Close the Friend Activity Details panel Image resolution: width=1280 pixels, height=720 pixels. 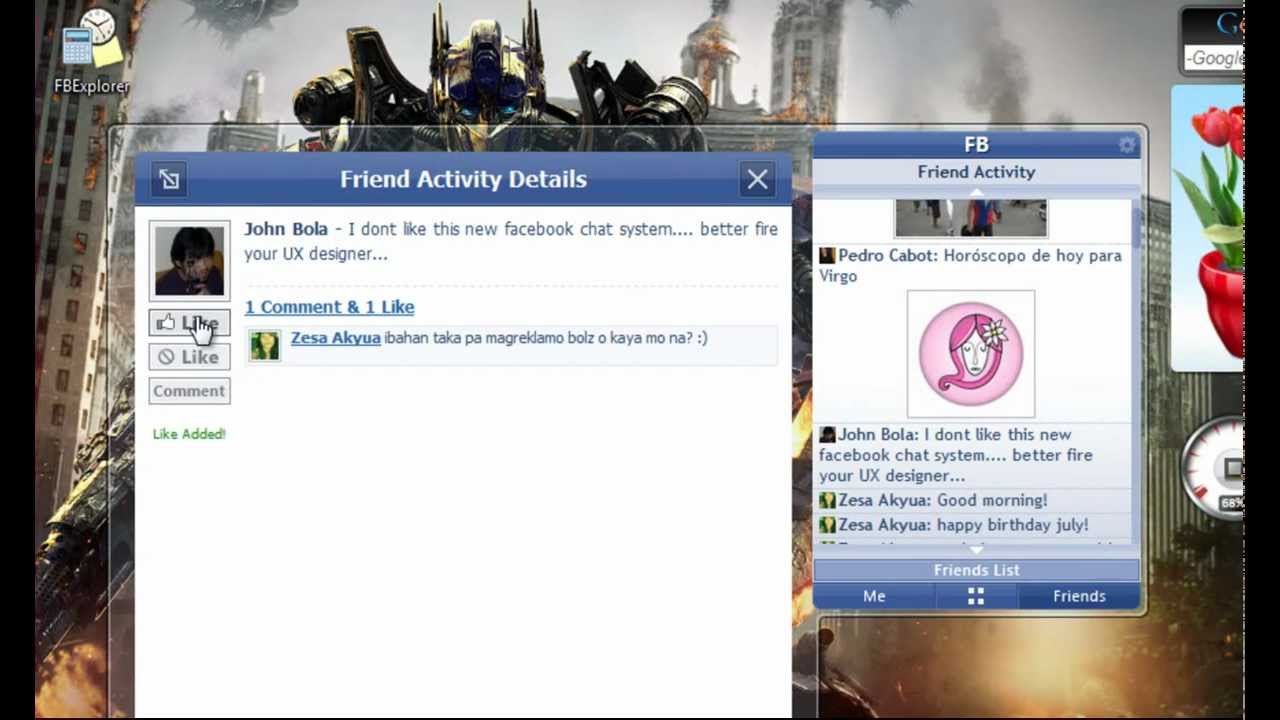[757, 179]
